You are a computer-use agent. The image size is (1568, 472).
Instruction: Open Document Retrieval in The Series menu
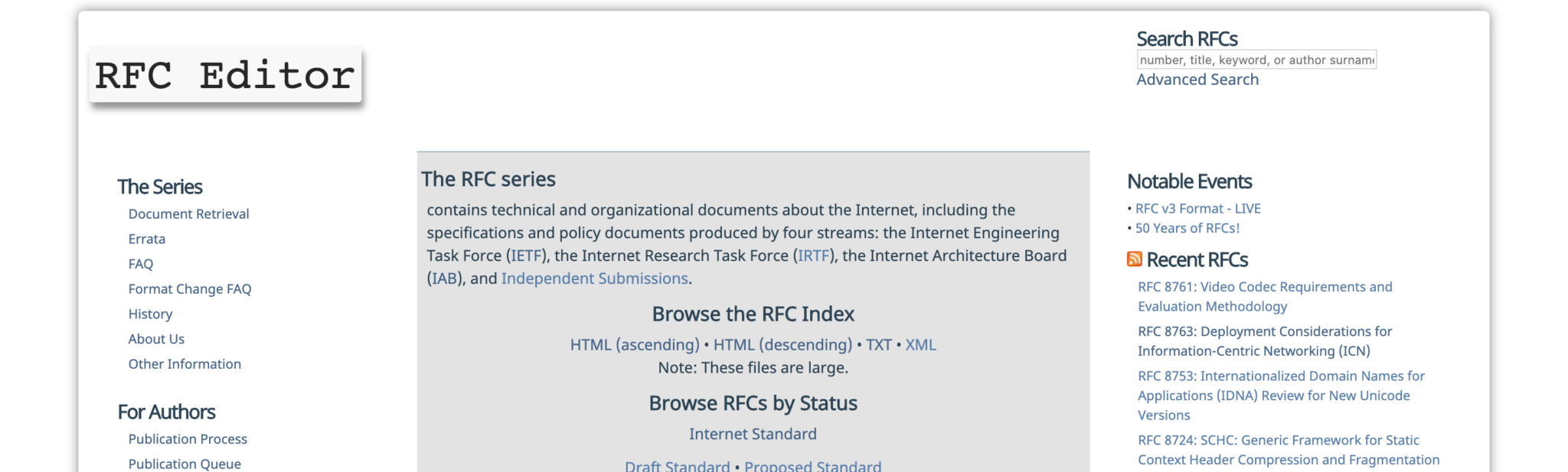[188, 214]
